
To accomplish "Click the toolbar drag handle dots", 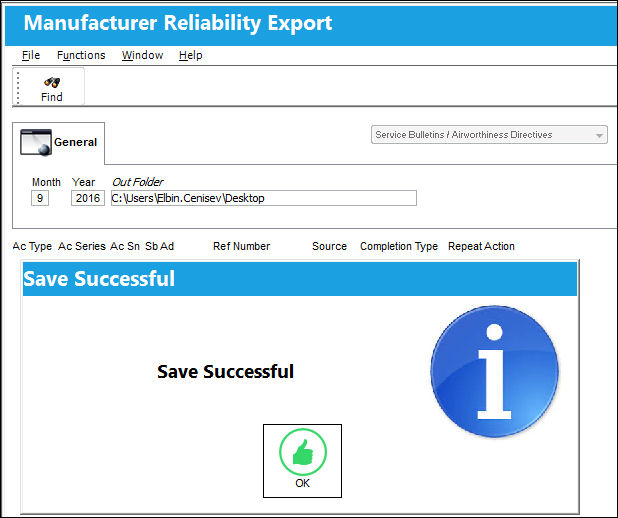I will click(x=18, y=87).
